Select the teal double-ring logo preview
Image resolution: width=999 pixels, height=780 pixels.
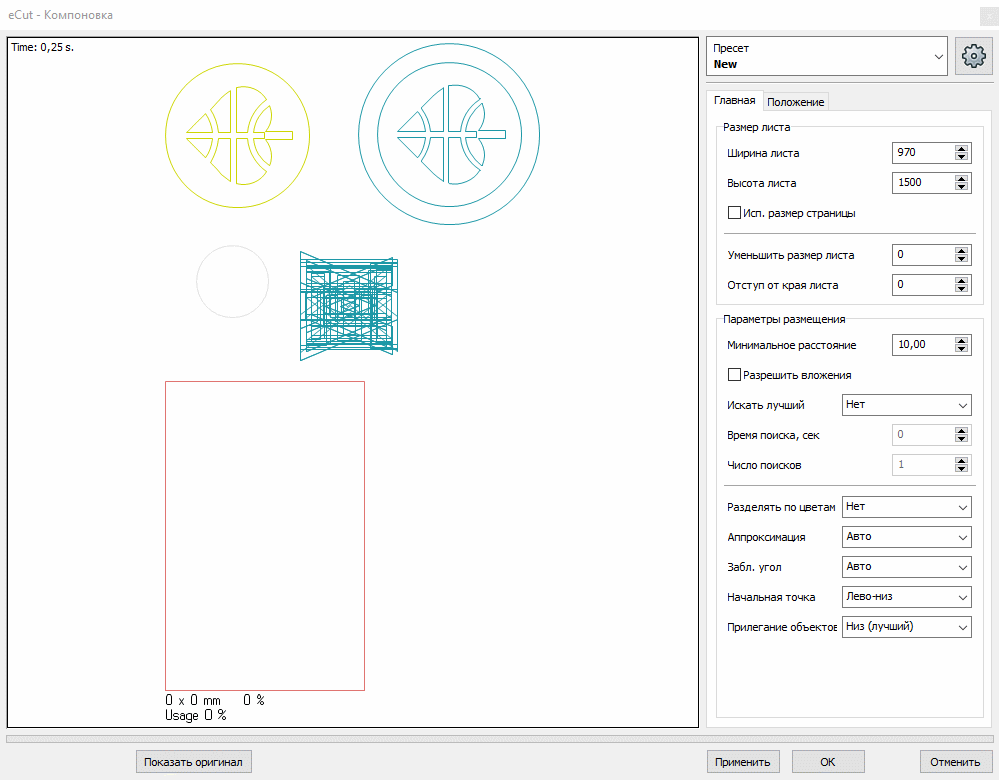coord(449,134)
